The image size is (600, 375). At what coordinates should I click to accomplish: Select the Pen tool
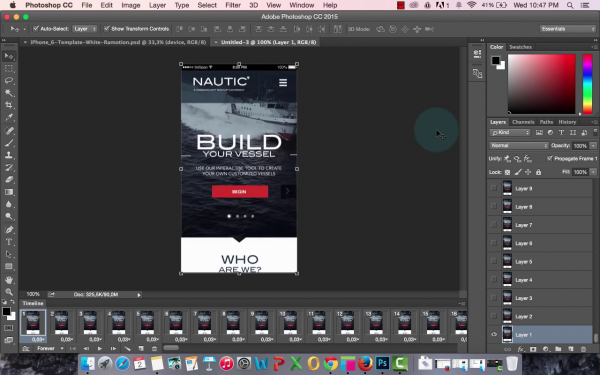[x=9, y=230]
